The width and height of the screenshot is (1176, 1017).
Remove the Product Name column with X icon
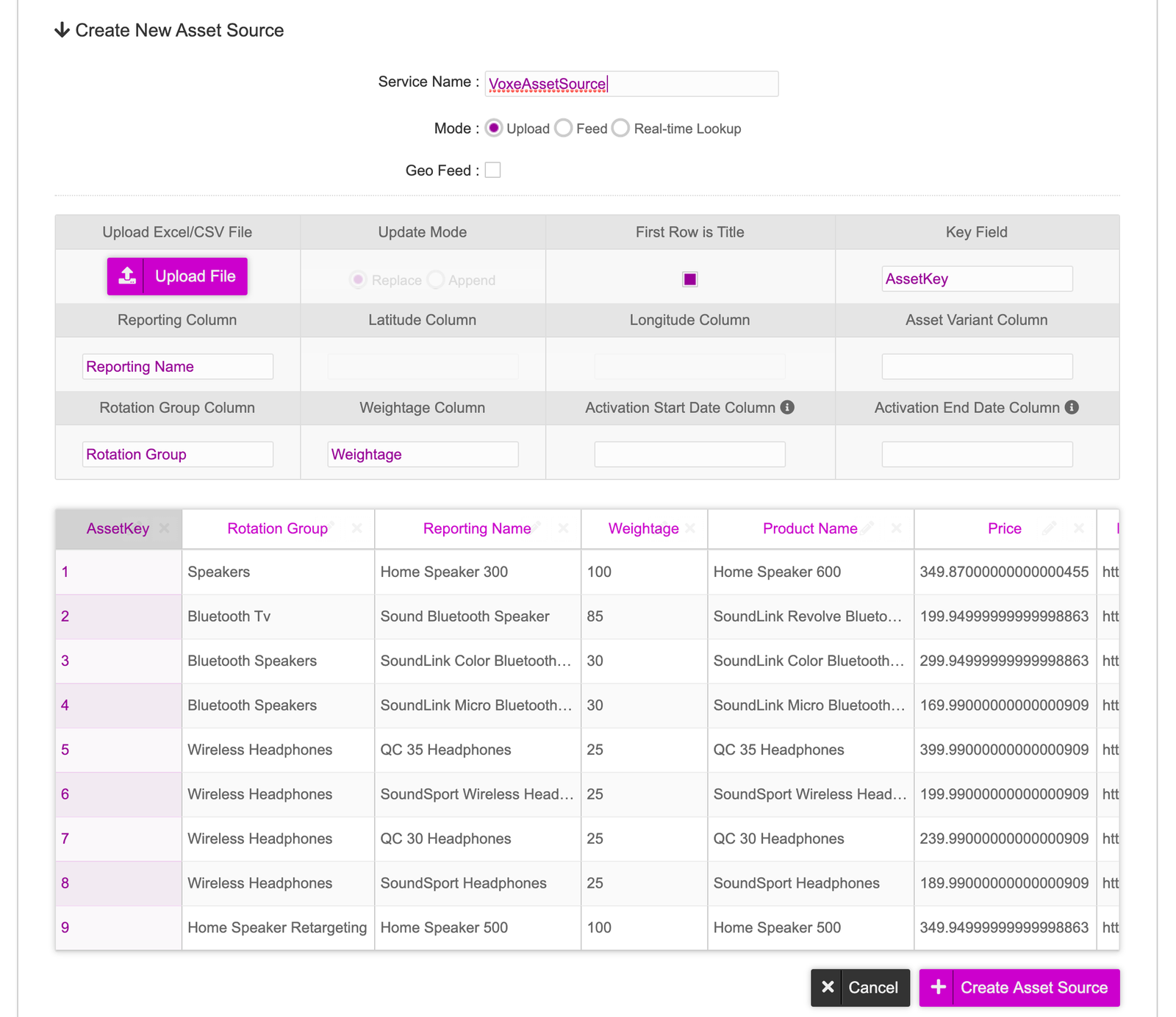[x=896, y=528]
